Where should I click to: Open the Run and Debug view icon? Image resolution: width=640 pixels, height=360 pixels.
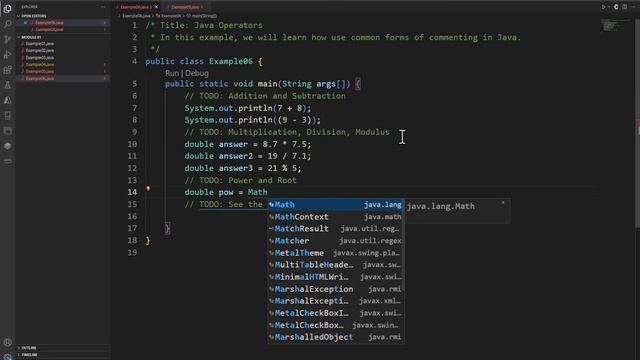(7, 55)
